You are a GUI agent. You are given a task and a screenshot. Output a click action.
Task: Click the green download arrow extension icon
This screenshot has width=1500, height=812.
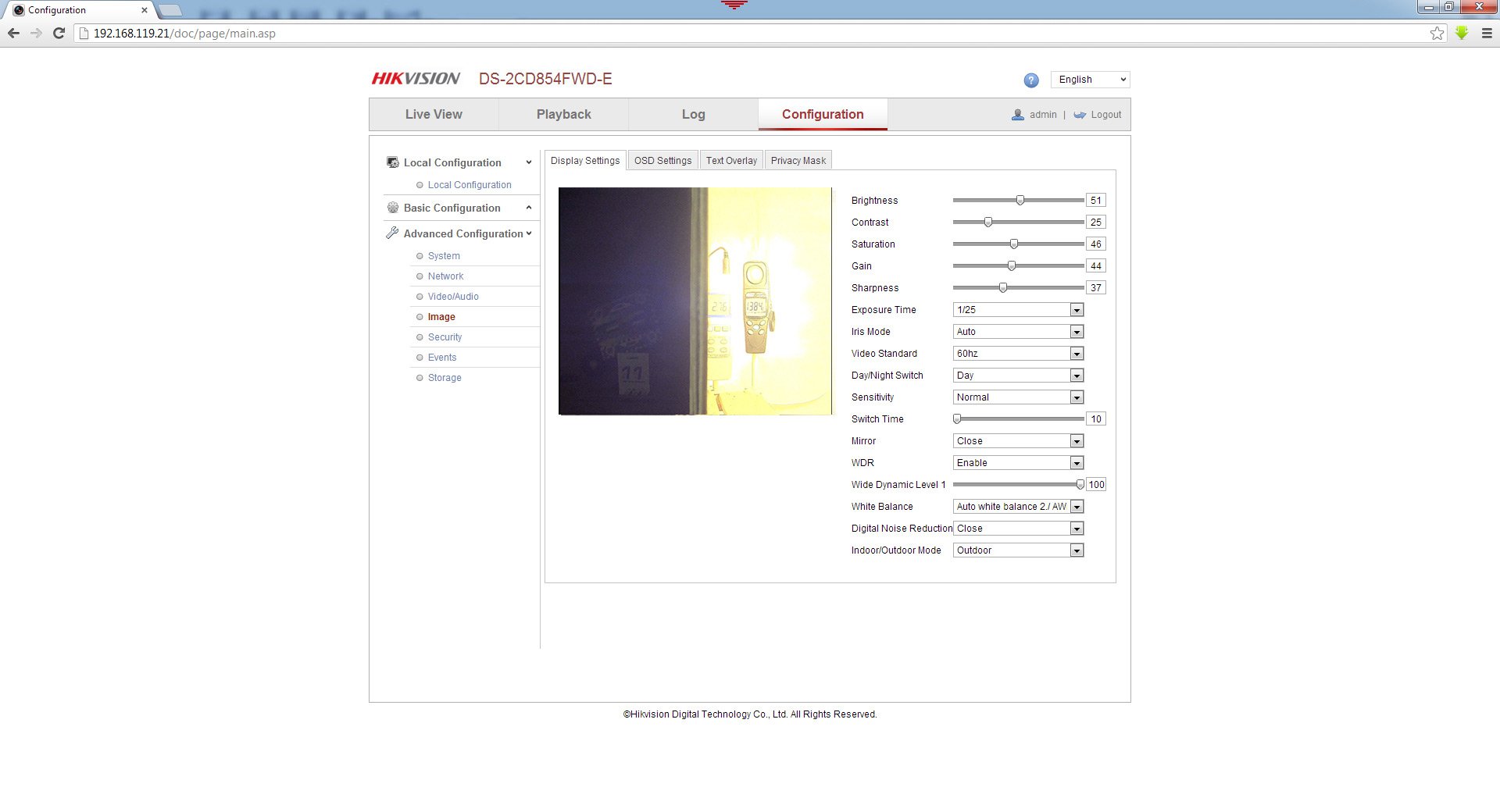pos(1462,34)
